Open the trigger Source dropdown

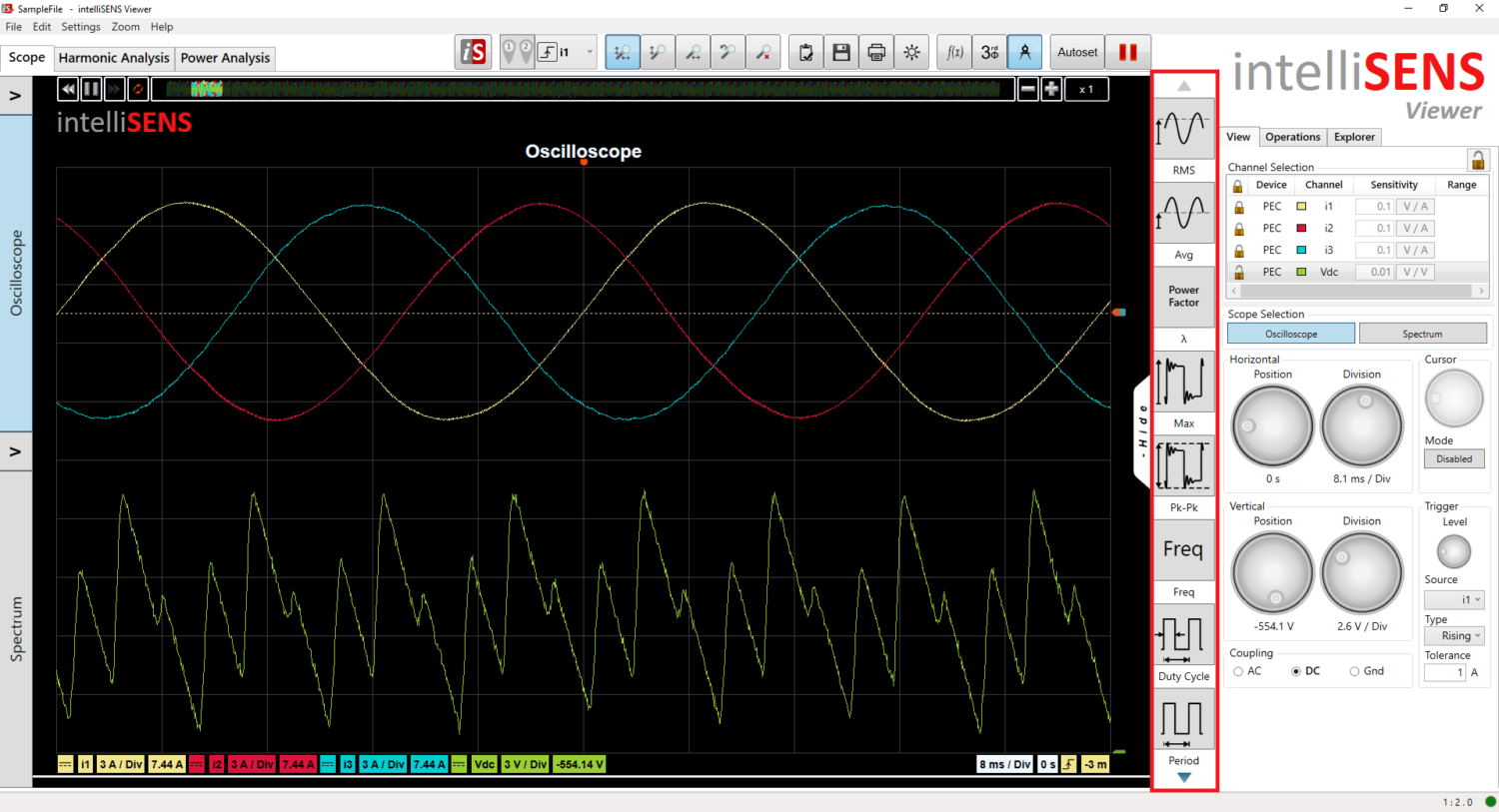1454,599
